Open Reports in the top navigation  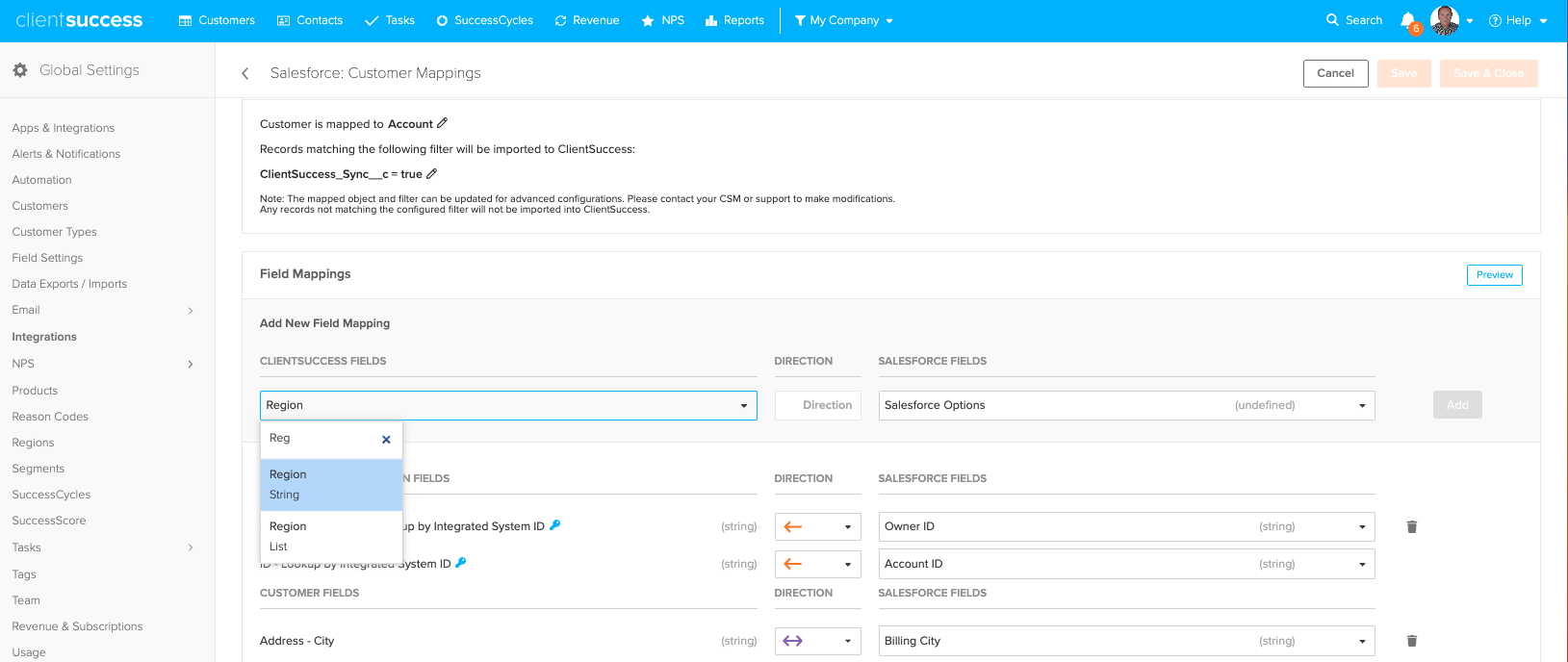[x=734, y=20]
